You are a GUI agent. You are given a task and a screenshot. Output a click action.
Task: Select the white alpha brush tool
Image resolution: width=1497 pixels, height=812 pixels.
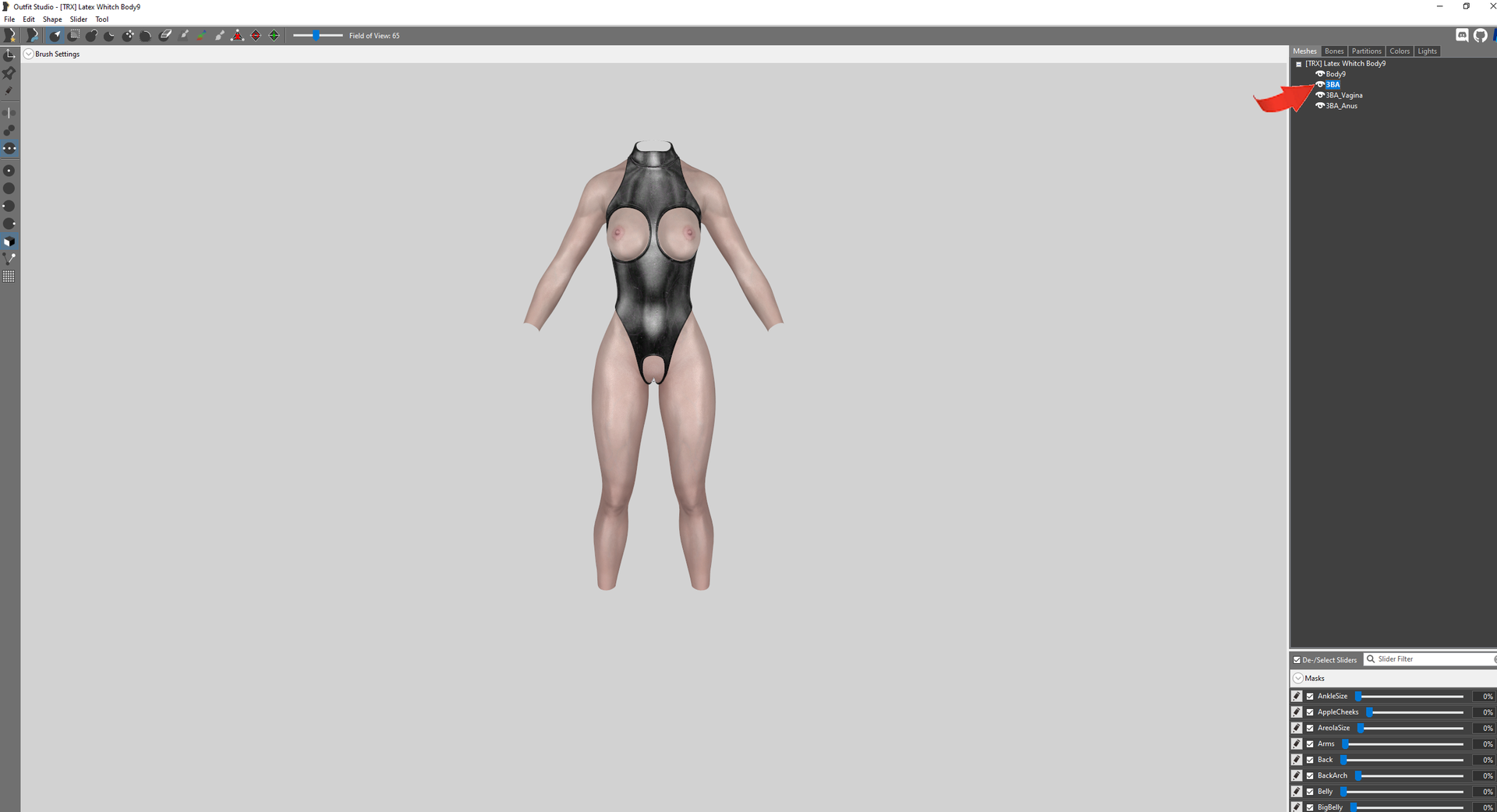(x=220, y=35)
